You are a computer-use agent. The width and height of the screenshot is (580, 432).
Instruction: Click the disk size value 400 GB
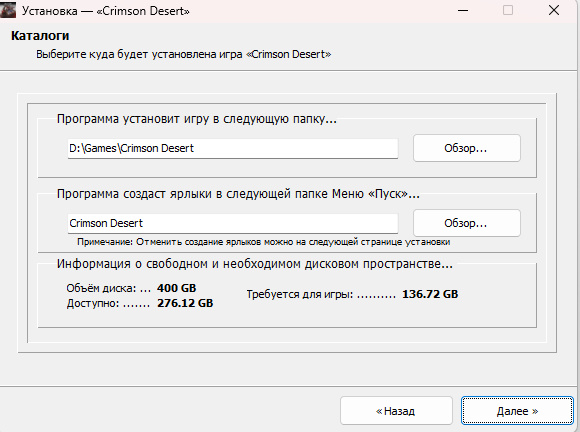pyautogui.click(x=176, y=288)
